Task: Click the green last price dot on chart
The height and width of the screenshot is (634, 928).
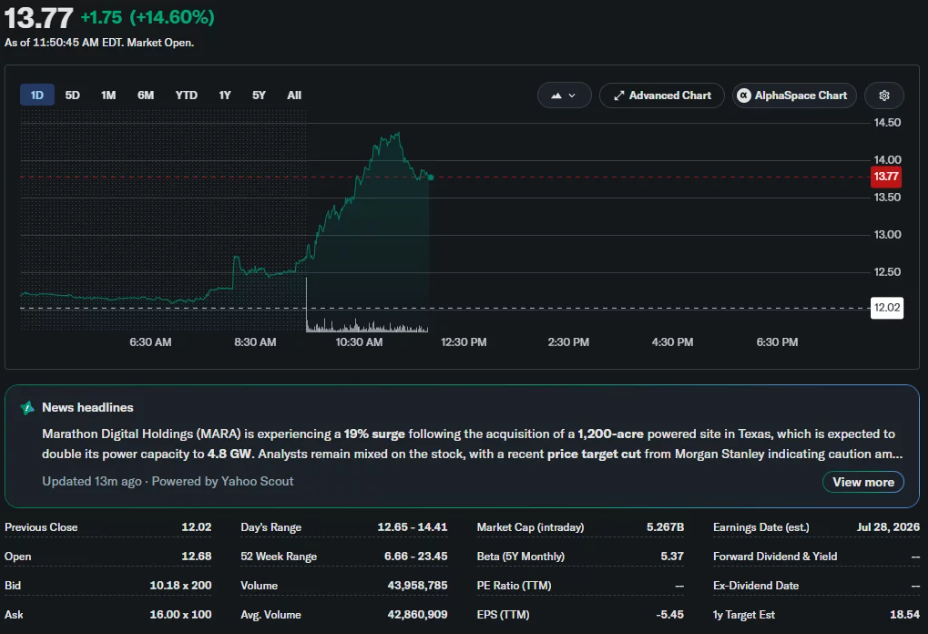Action: (x=430, y=177)
